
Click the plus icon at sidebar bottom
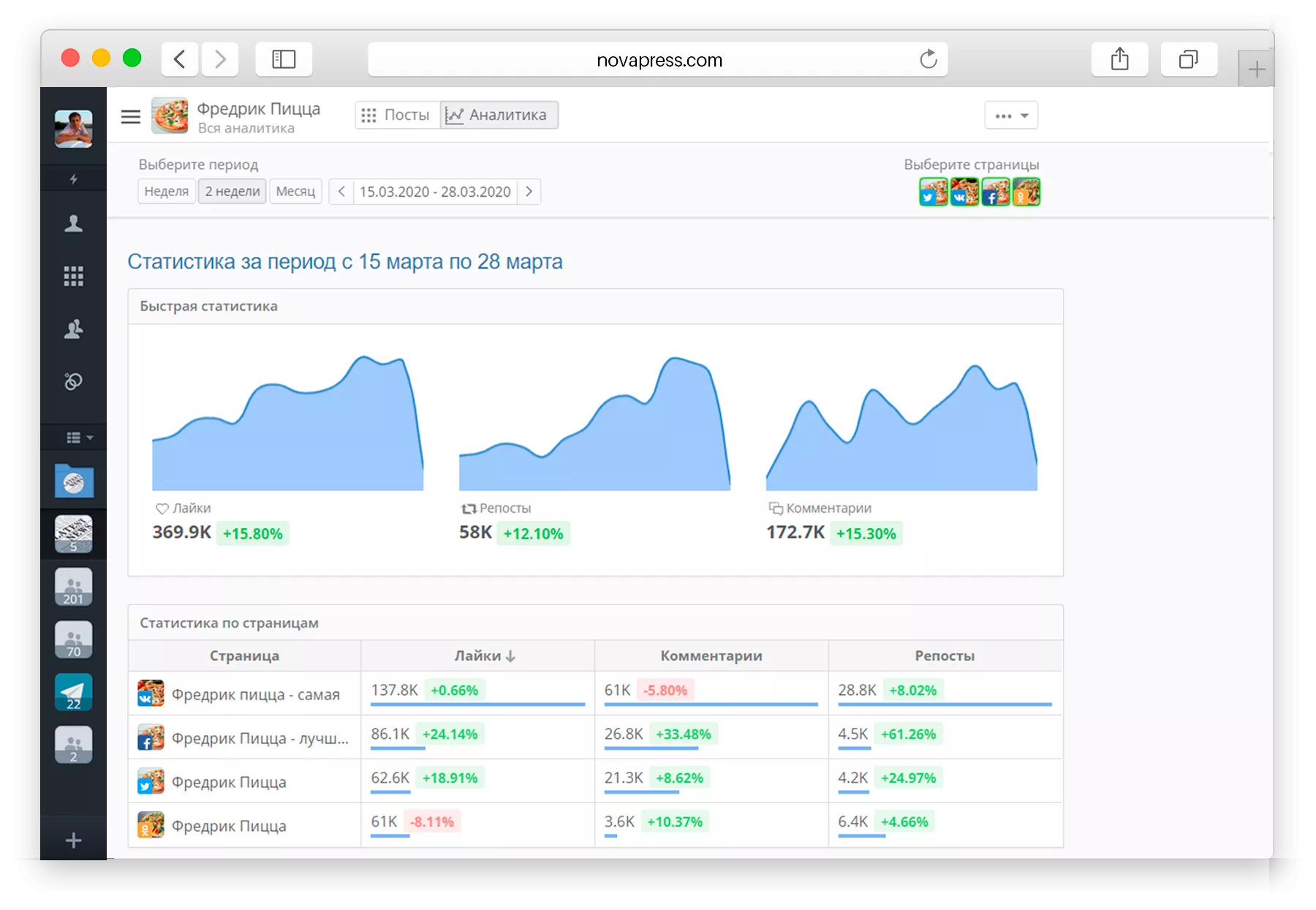[74, 841]
